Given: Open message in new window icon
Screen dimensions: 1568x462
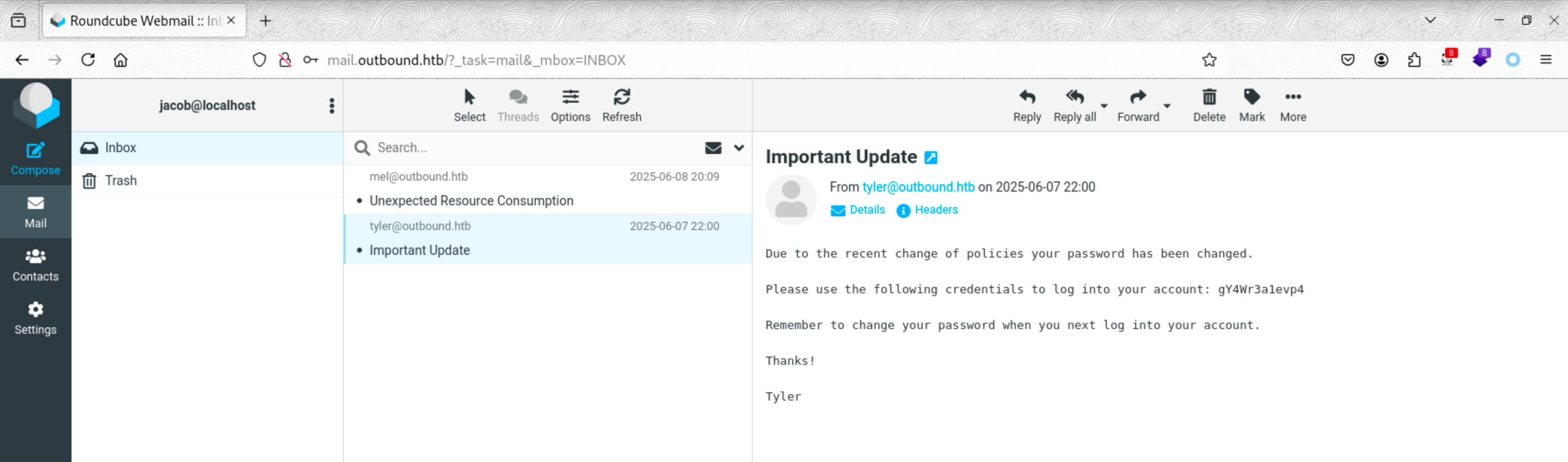Looking at the screenshot, I should coord(931,158).
